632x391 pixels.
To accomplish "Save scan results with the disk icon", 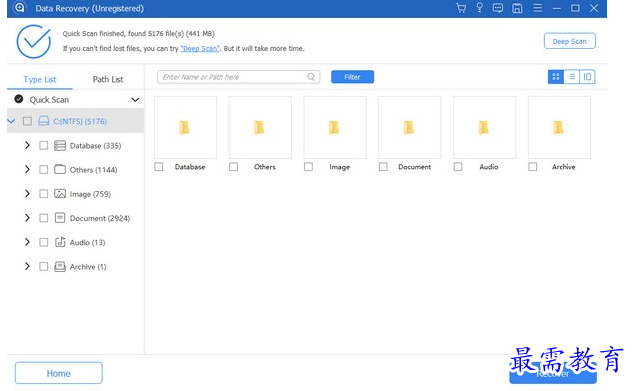I will [x=517, y=8].
